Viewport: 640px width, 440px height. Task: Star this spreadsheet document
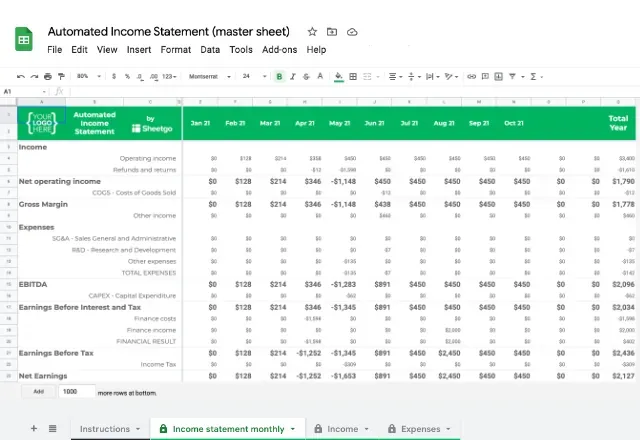313,32
